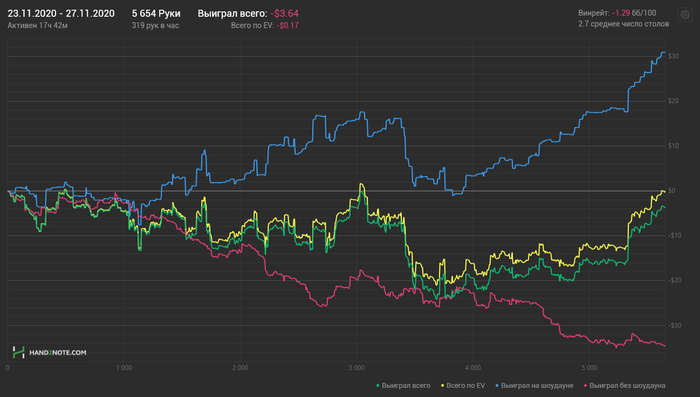The height and width of the screenshot is (397, 700).
Task: Click the "319 рук в час" stat
Action: pos(155,25)
